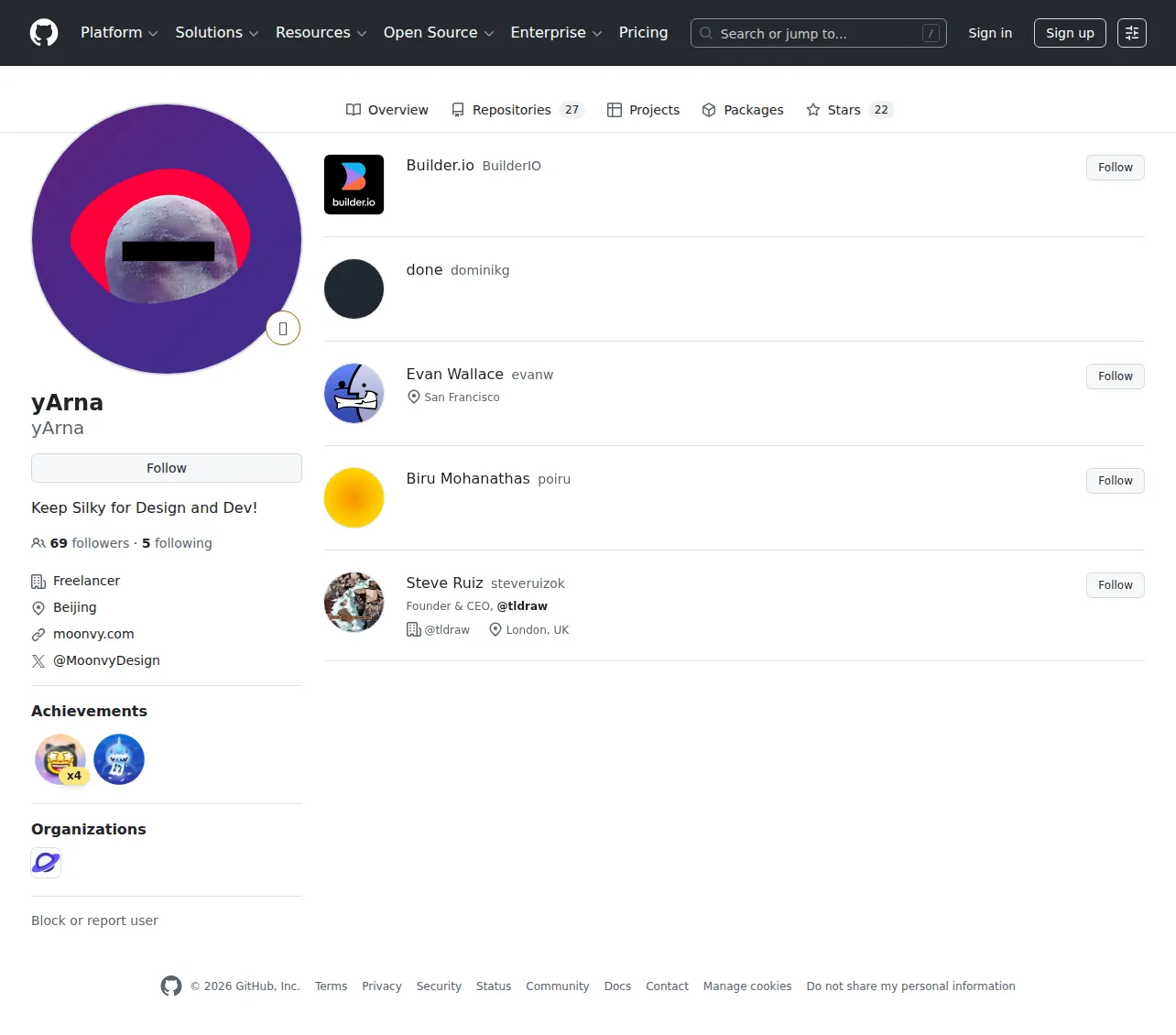
Task: Open footer Security link
Action: point(439,986)
